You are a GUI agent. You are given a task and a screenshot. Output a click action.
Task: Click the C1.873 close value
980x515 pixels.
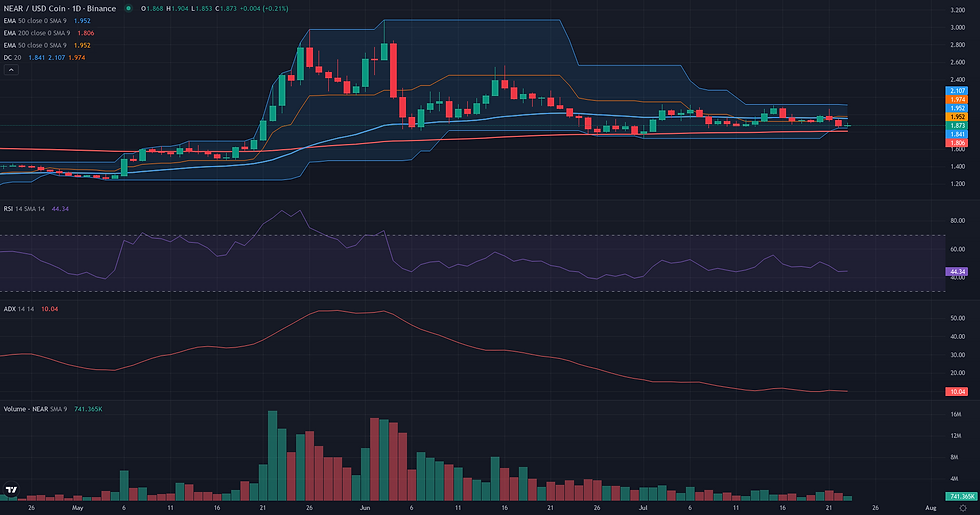(x=226, y=9)
